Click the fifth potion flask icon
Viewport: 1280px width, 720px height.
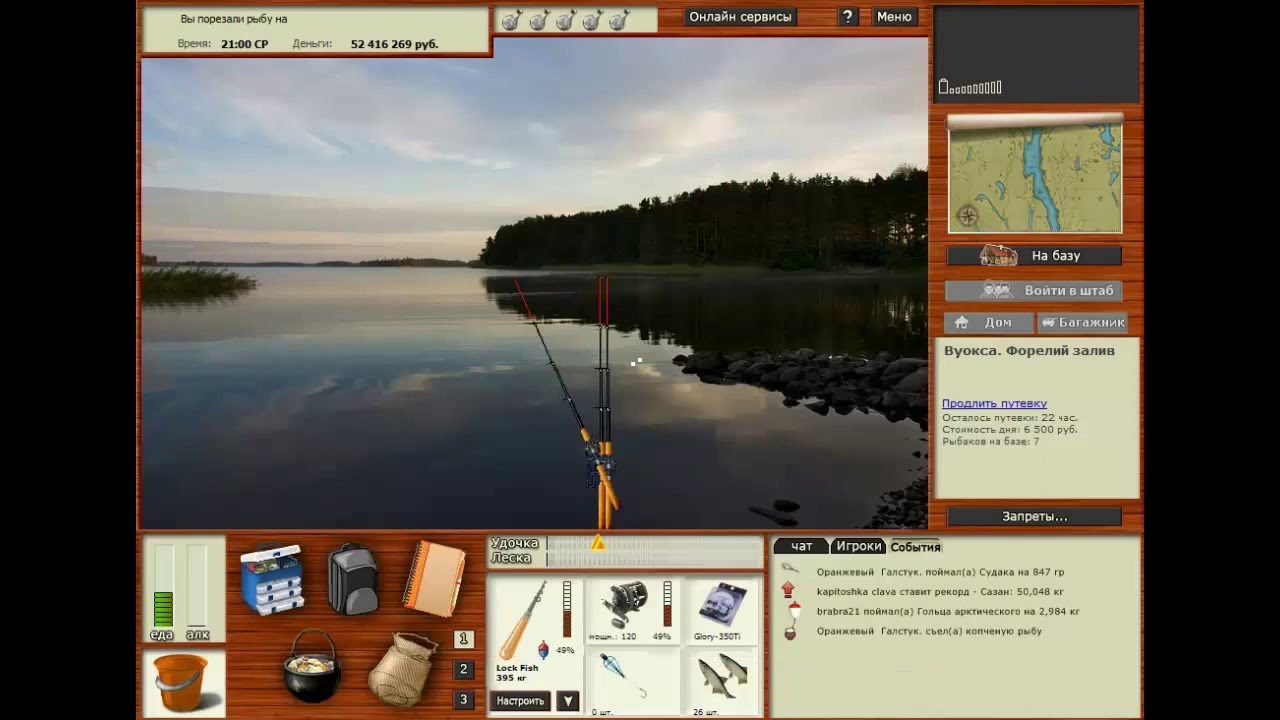pos(619,19)
